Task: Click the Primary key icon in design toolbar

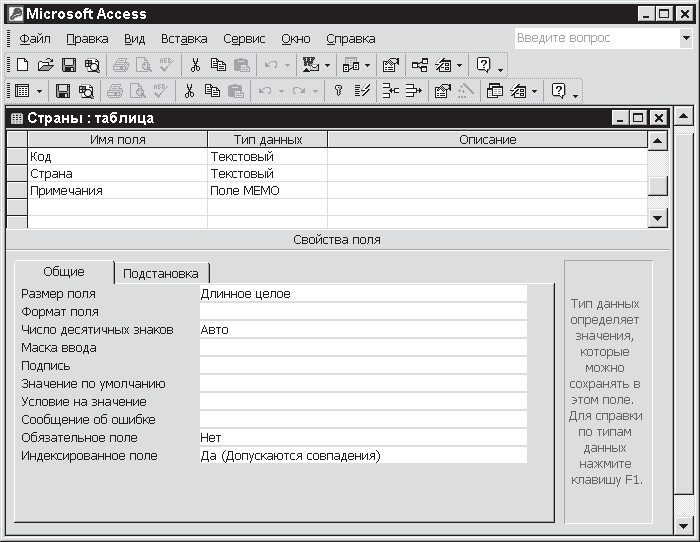Action: click(339, 91)
